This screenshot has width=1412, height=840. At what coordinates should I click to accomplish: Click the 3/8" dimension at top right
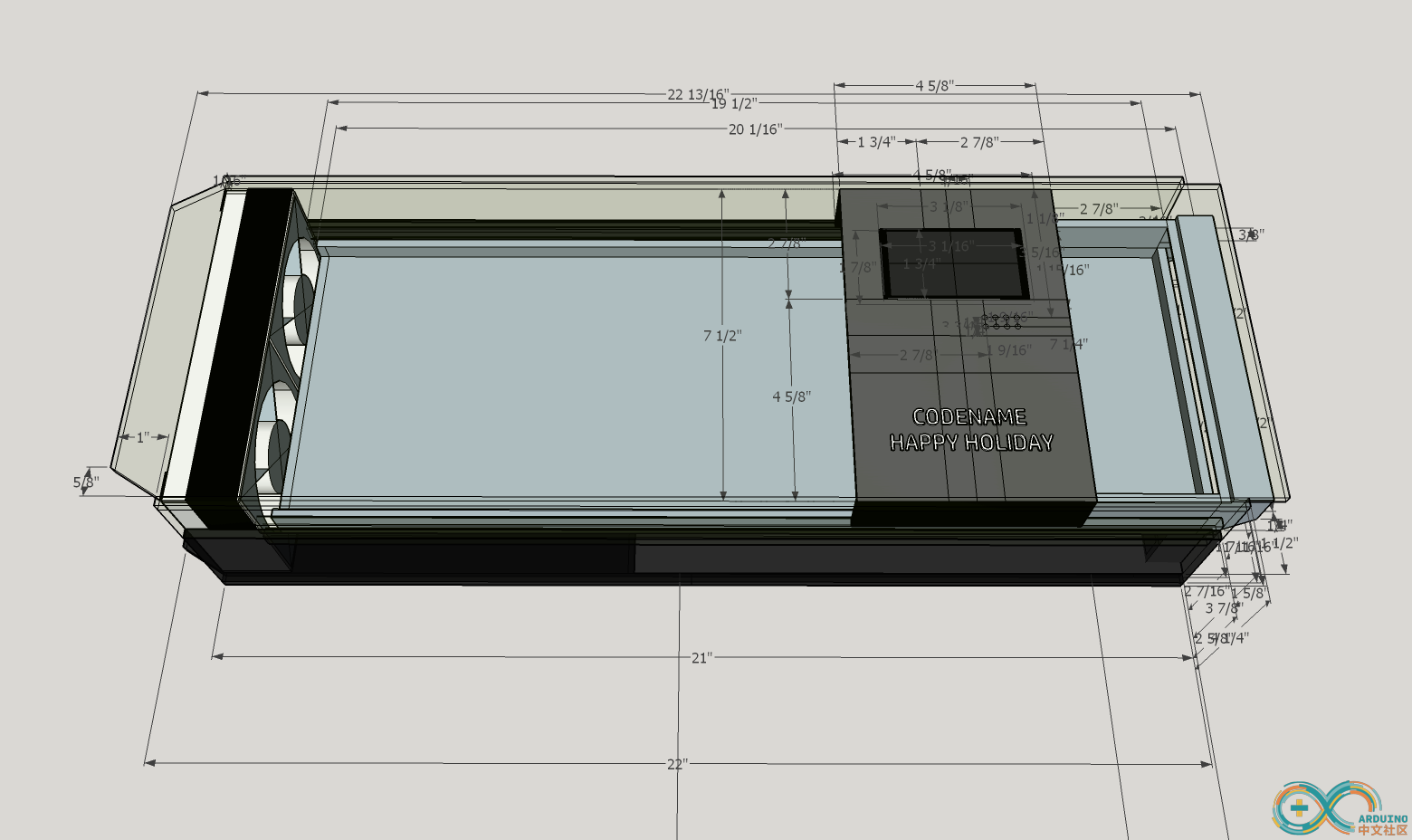click(x=1251, y=234)
